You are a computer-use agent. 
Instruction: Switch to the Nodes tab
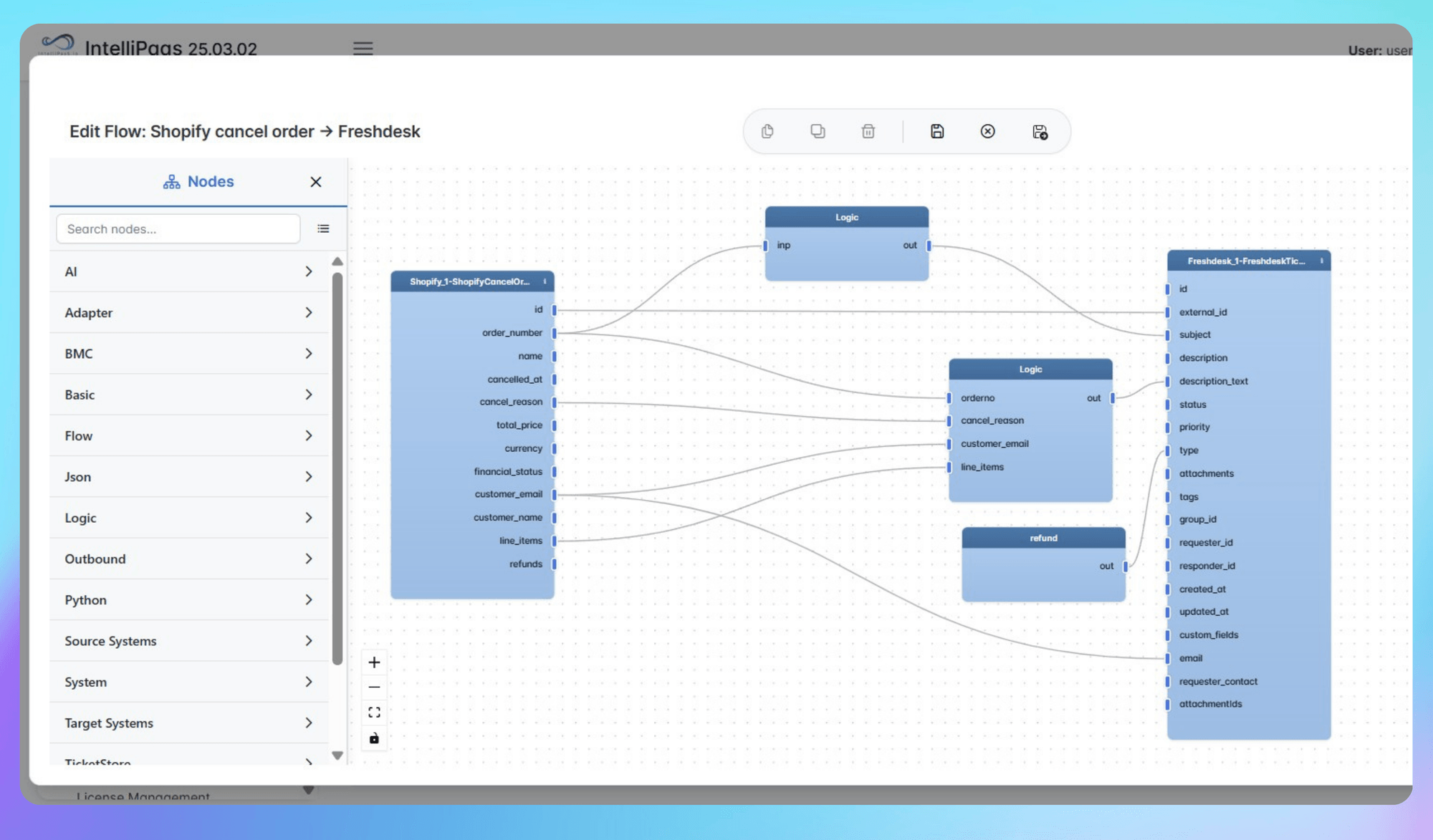tap(198, 181)
